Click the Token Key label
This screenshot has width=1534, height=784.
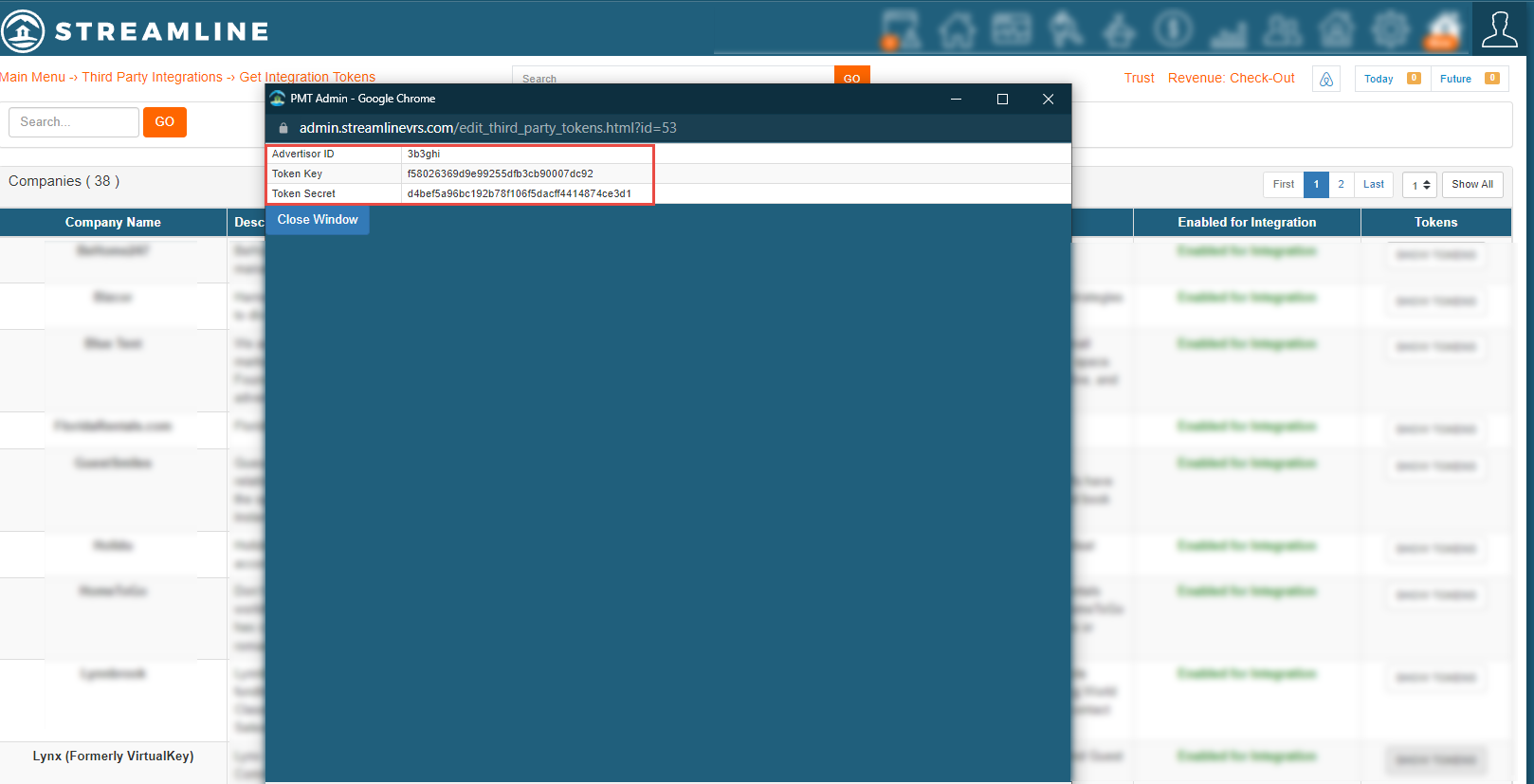click(x=297, y=174)
